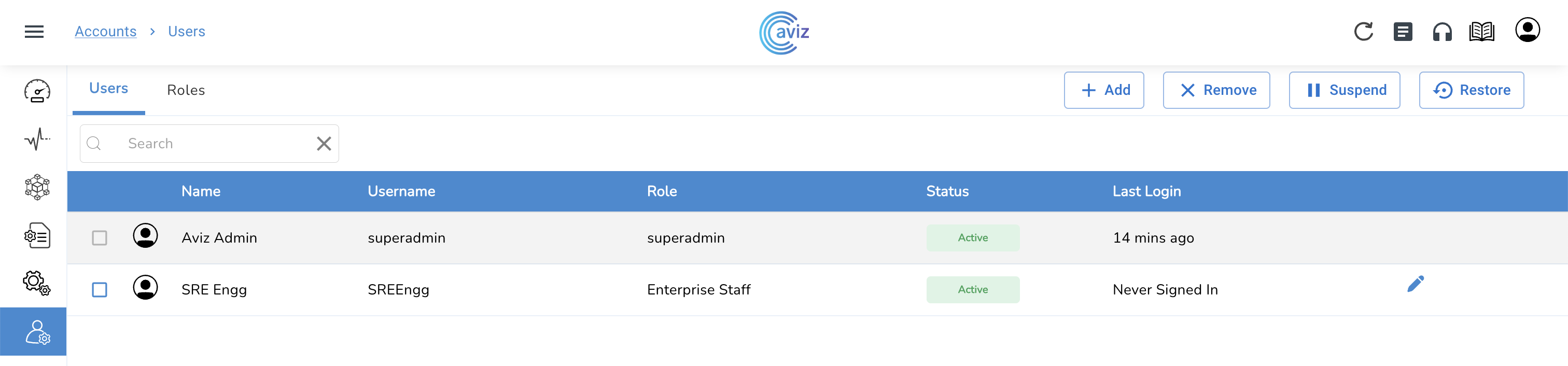Open the documentation book icon

(x=1481, y=32)
